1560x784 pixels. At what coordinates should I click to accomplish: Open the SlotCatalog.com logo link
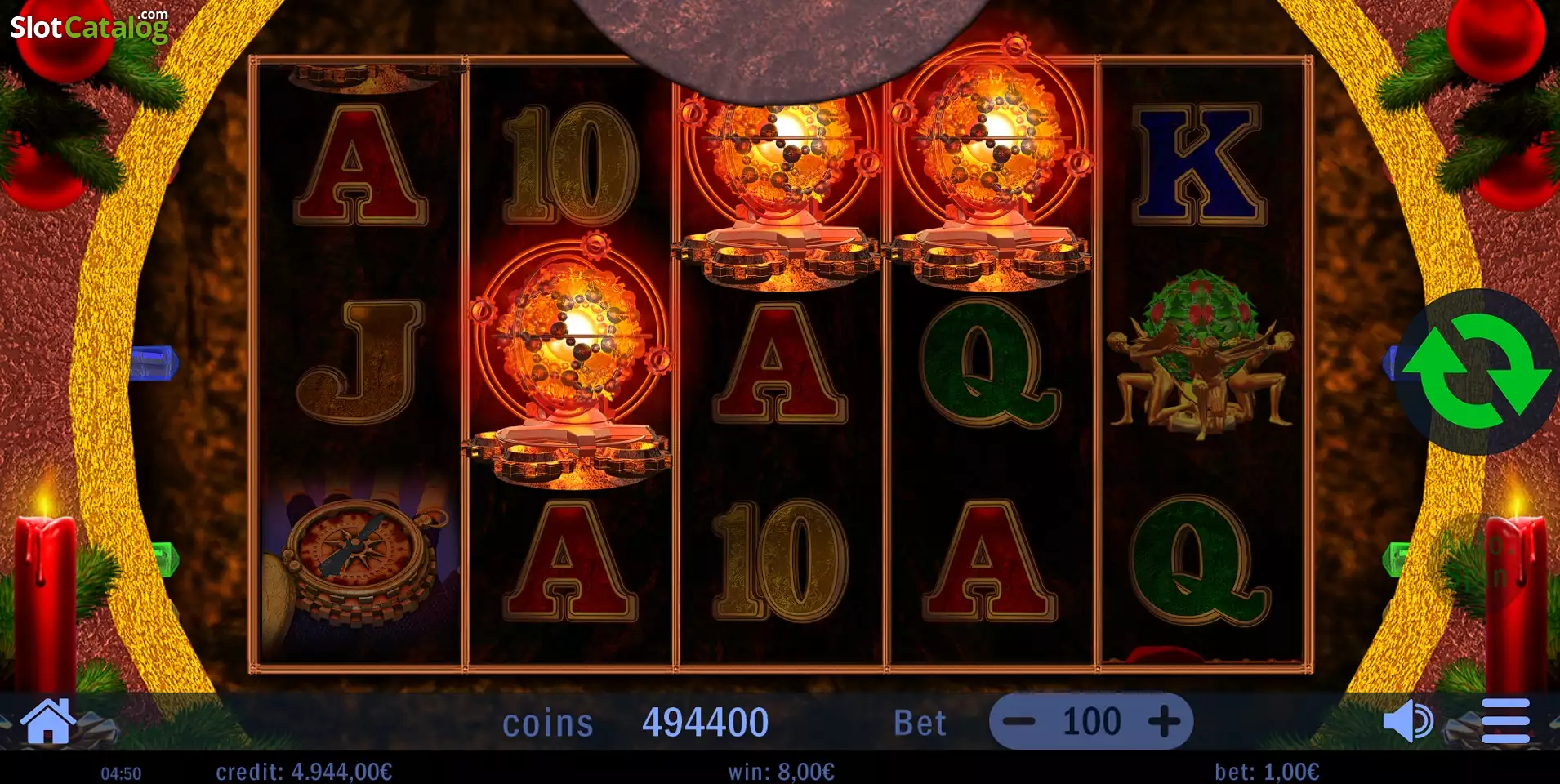pos(89,27)
